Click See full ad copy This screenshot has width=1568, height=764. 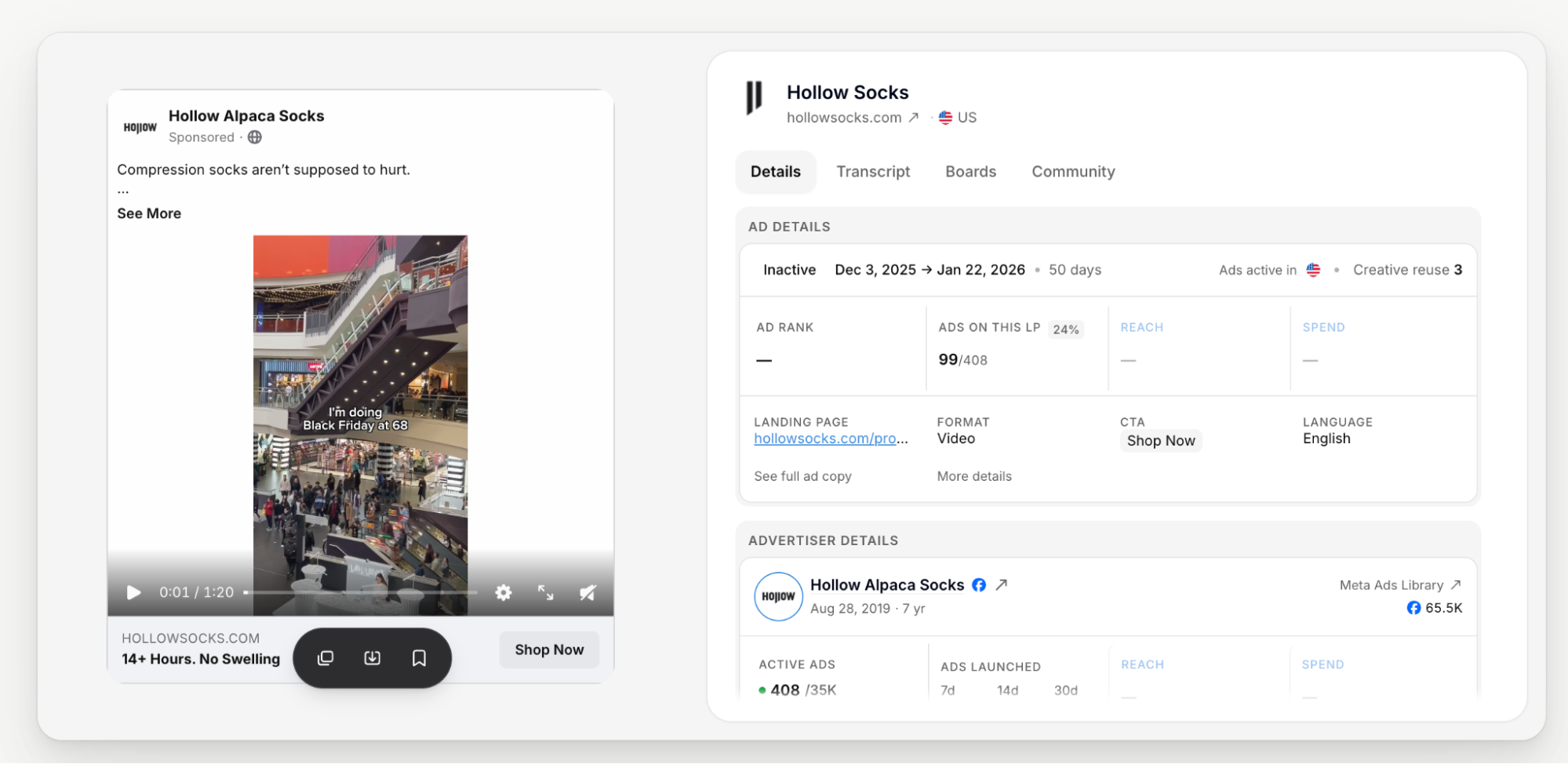click(802, 476)
